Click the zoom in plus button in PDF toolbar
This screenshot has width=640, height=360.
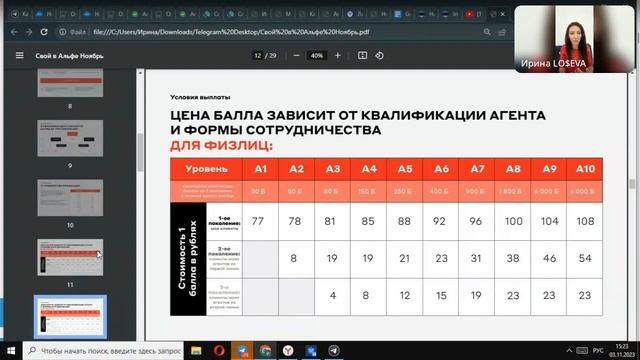[338, 56]
